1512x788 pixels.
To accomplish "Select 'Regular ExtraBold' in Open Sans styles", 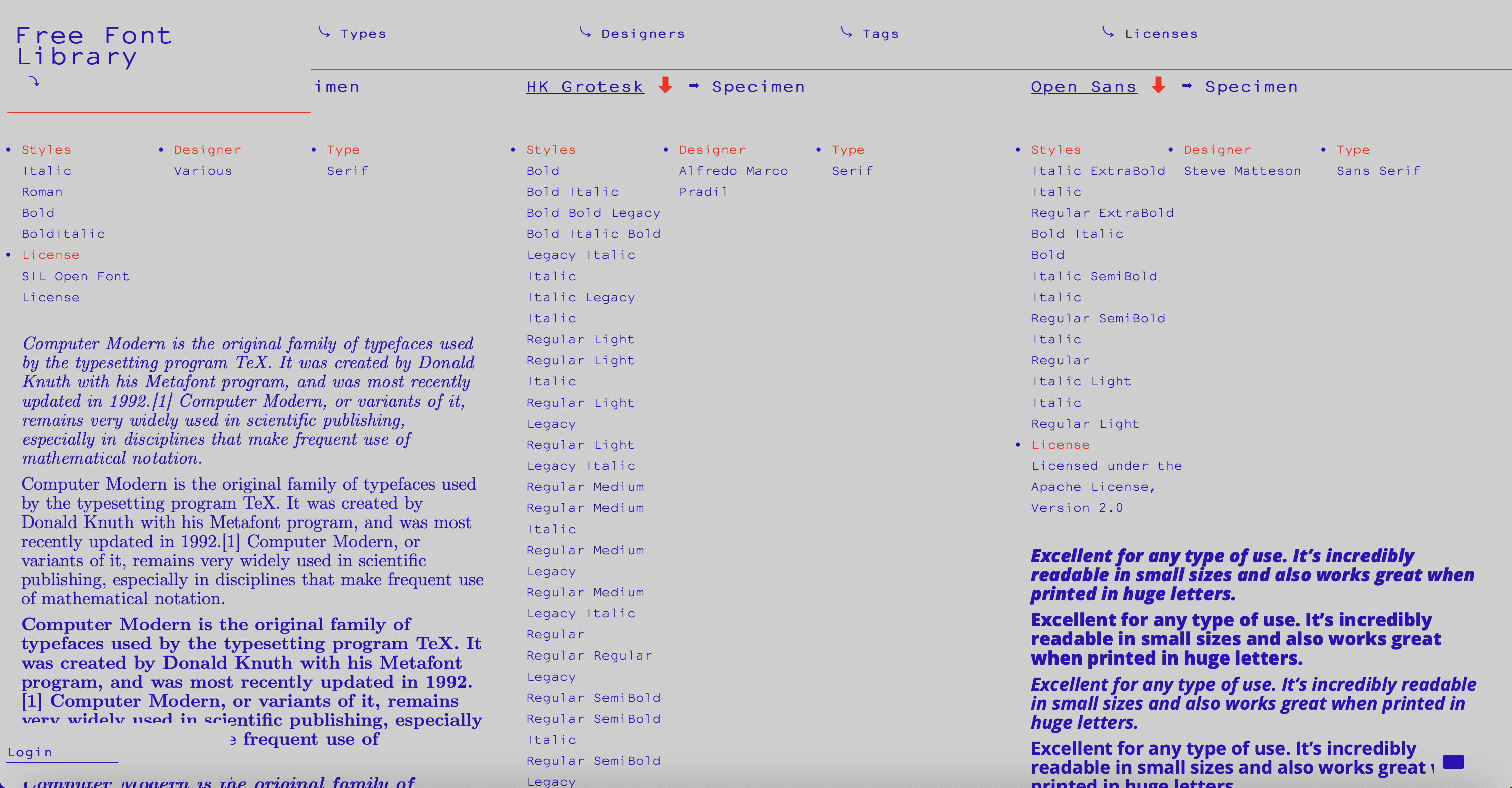I will tap(1102, 213).
